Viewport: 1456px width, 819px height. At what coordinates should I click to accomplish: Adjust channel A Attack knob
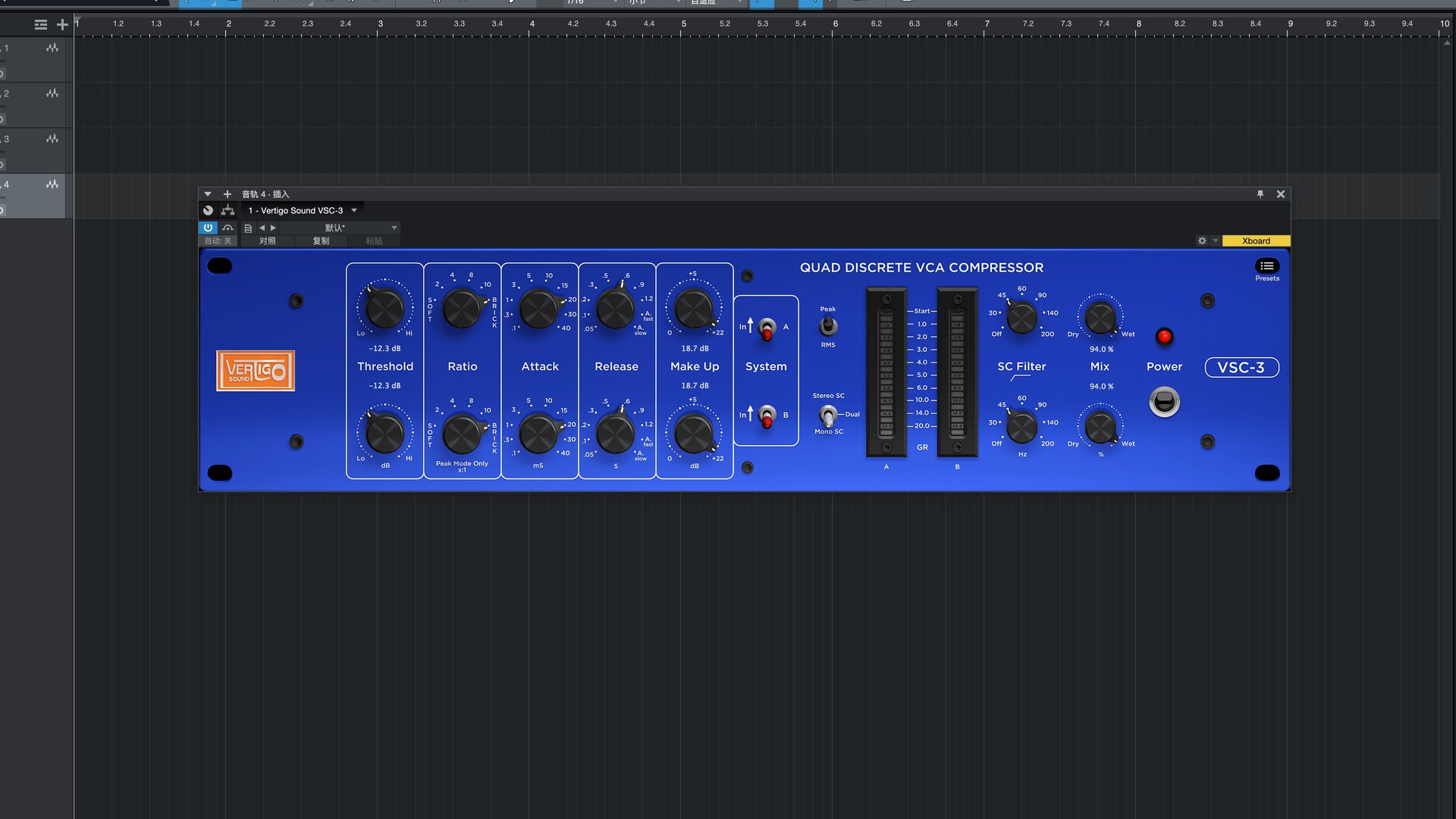point(539,309)
